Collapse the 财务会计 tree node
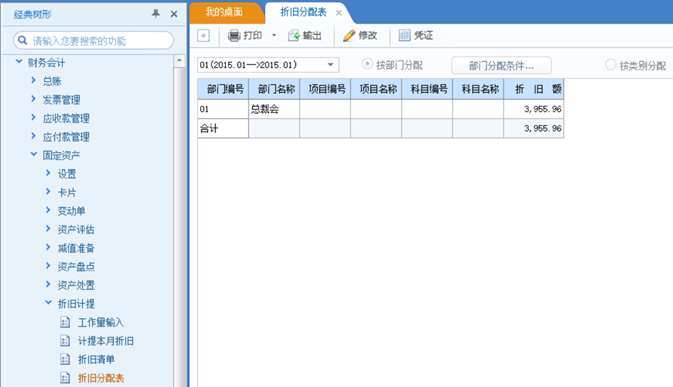This screenshot has height=387, width=673. (x=19, y=62)
